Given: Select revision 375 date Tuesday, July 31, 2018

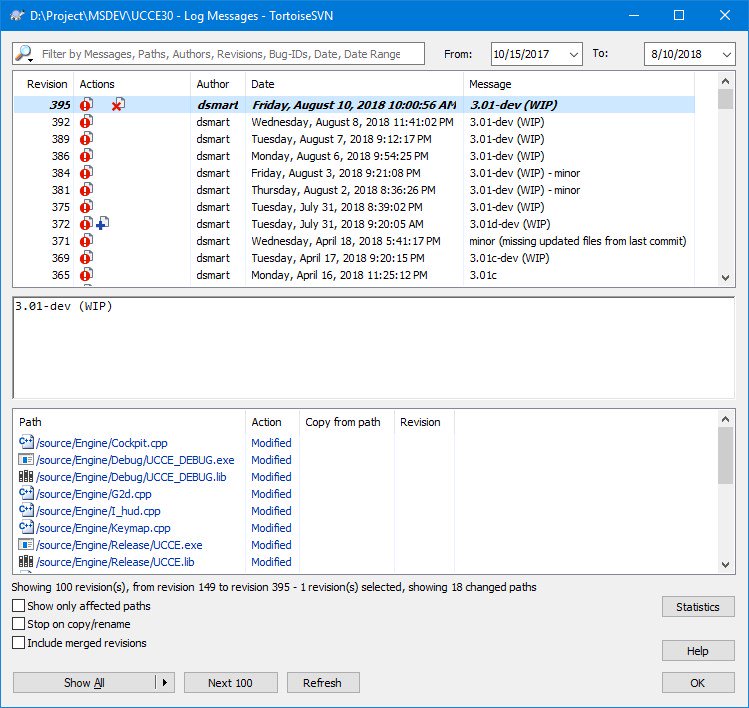Looking at the screenshot, I should (x=337, y=207).
